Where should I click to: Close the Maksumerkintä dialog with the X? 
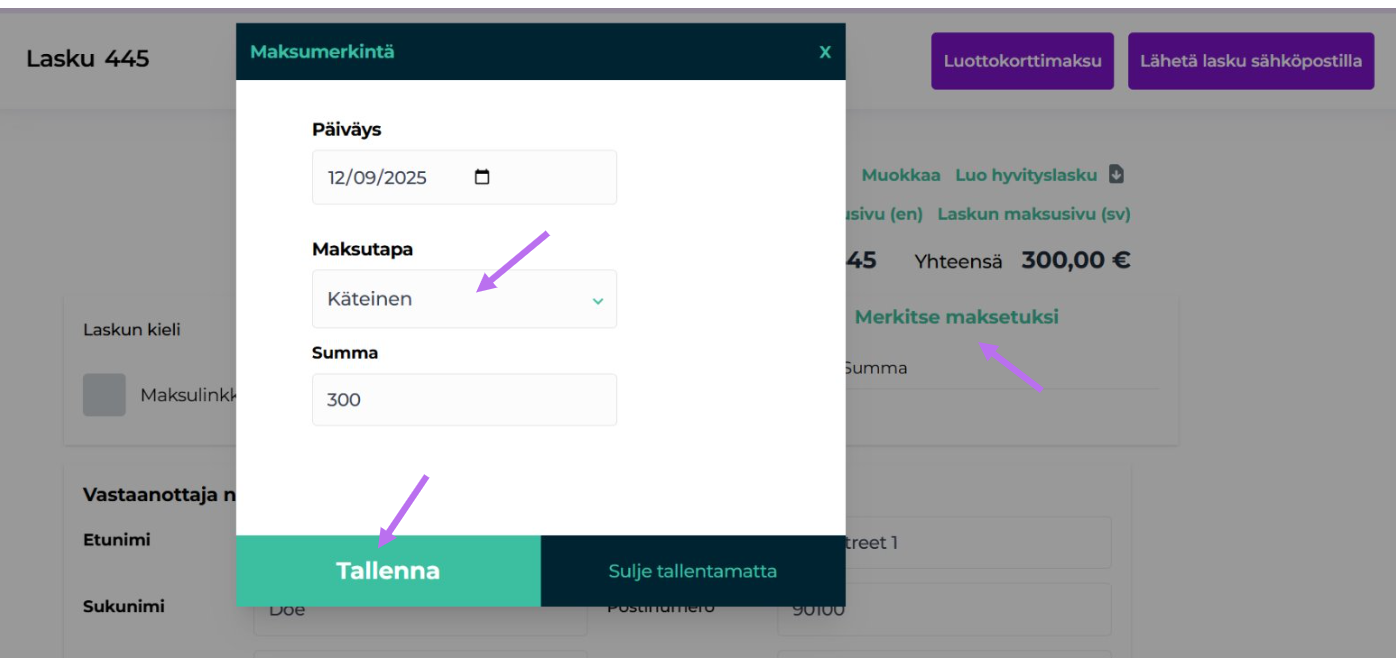pos(824,54)
